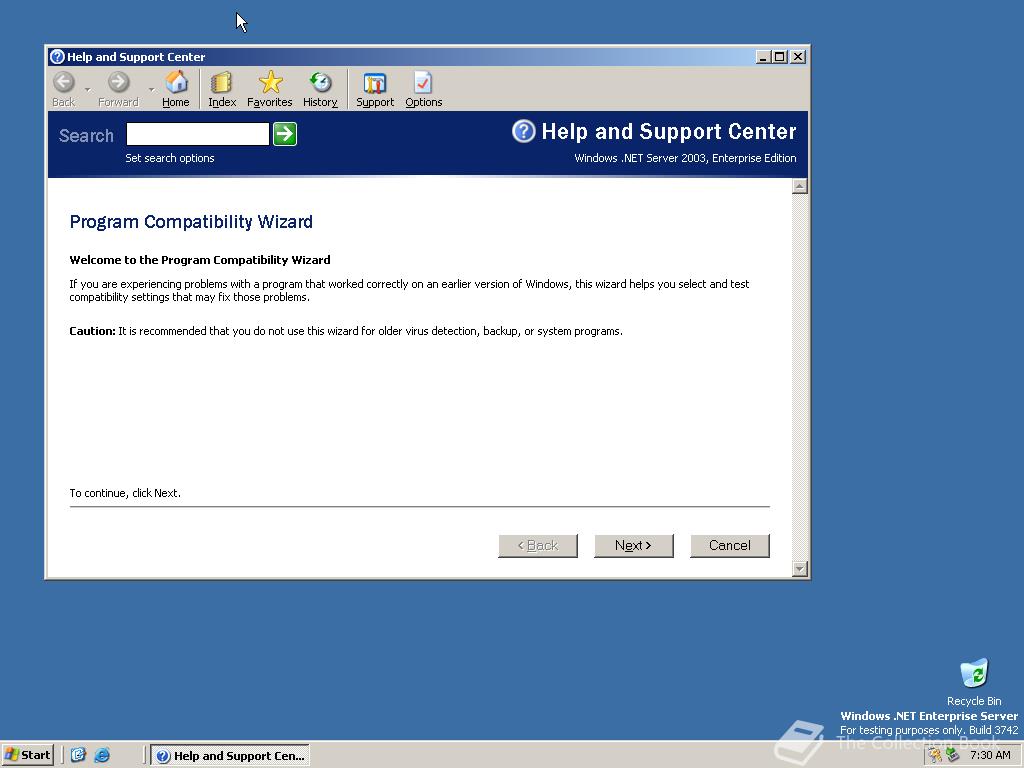Click the Forward toolbar arrow icon
Image resolution: width=1024 pixels, height=768 pixels.
pos(118,83)
